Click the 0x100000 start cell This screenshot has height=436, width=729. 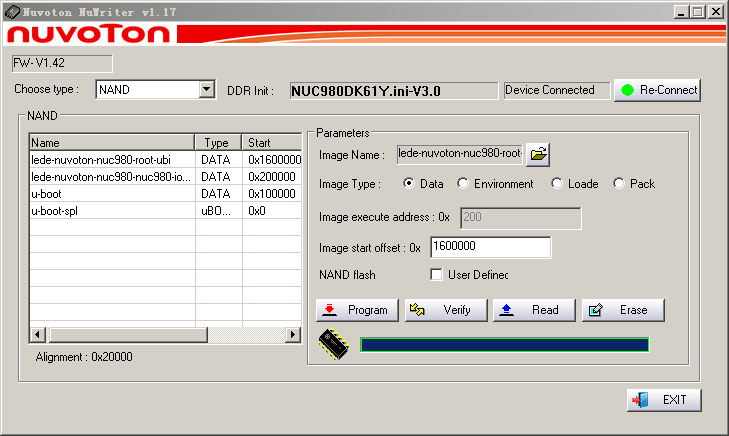[272, 194]
